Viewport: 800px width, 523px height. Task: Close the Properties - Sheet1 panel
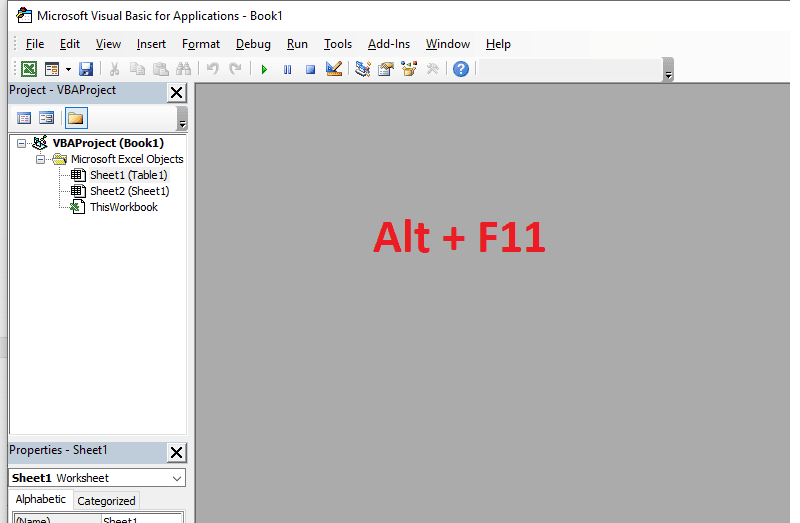pos(177,453)
